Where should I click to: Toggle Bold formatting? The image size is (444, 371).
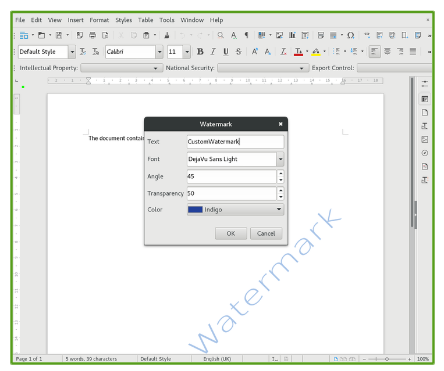click(200, 52)
